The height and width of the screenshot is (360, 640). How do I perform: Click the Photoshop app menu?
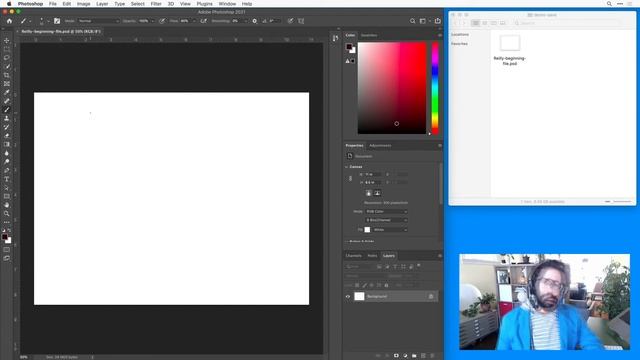[30, 4]
